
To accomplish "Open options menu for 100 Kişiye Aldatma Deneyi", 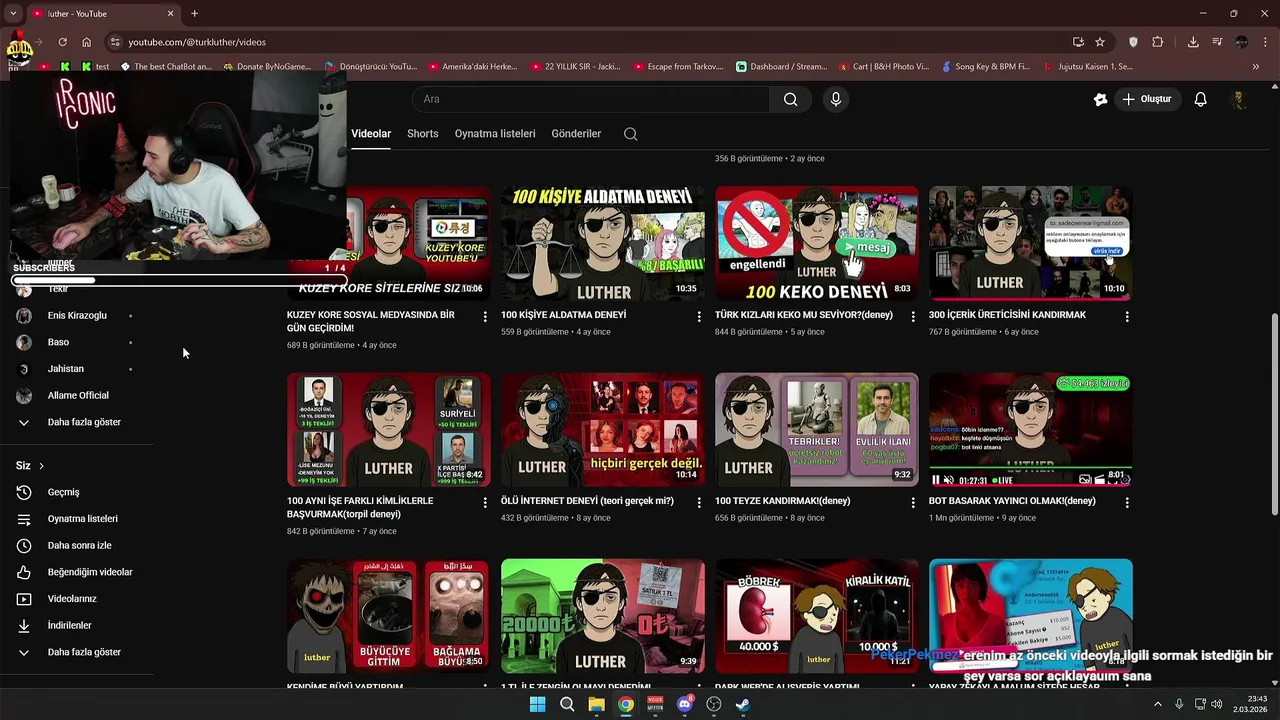I will (699, 316).
